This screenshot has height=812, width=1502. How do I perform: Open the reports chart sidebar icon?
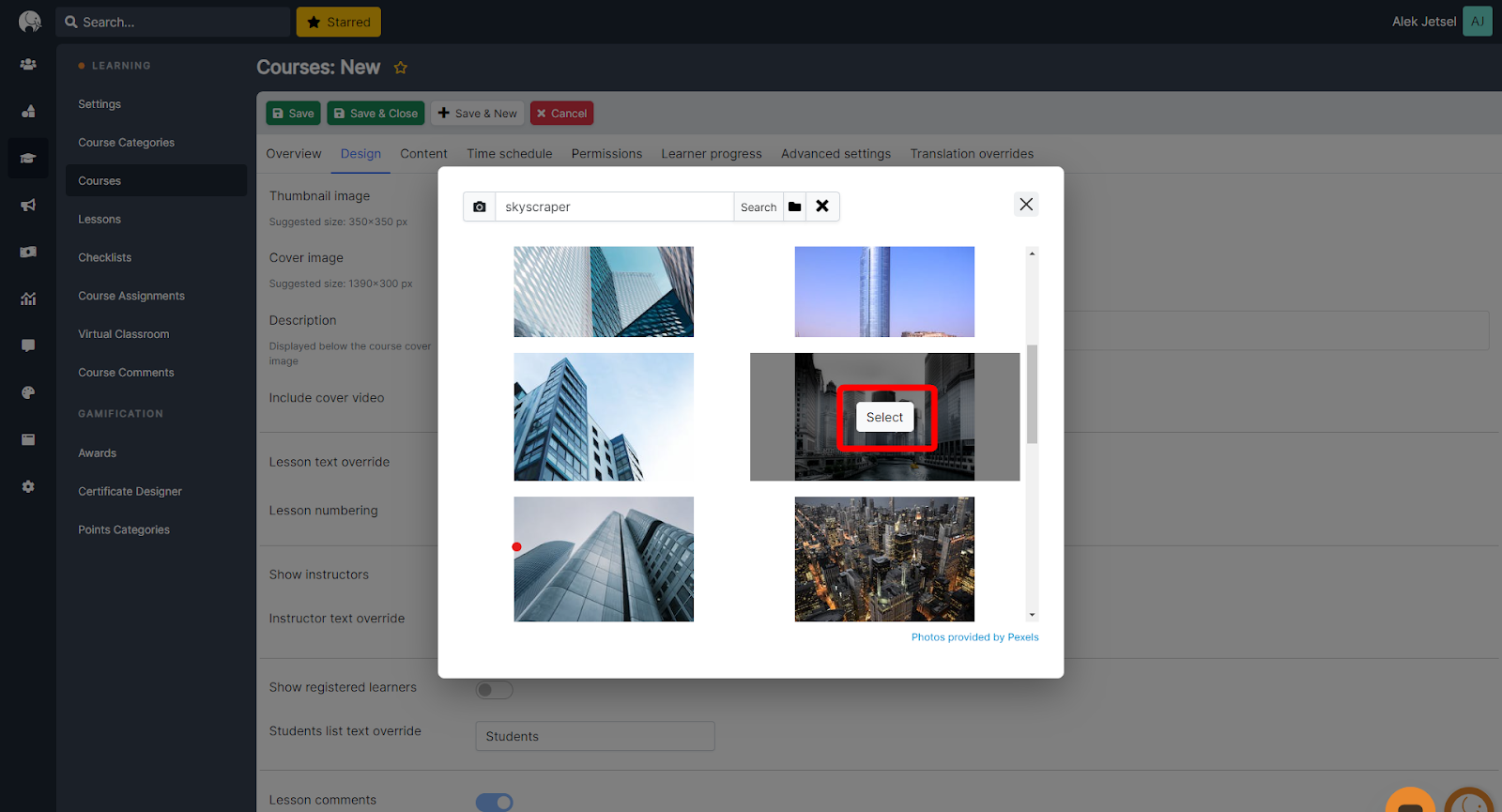(28, 299)
